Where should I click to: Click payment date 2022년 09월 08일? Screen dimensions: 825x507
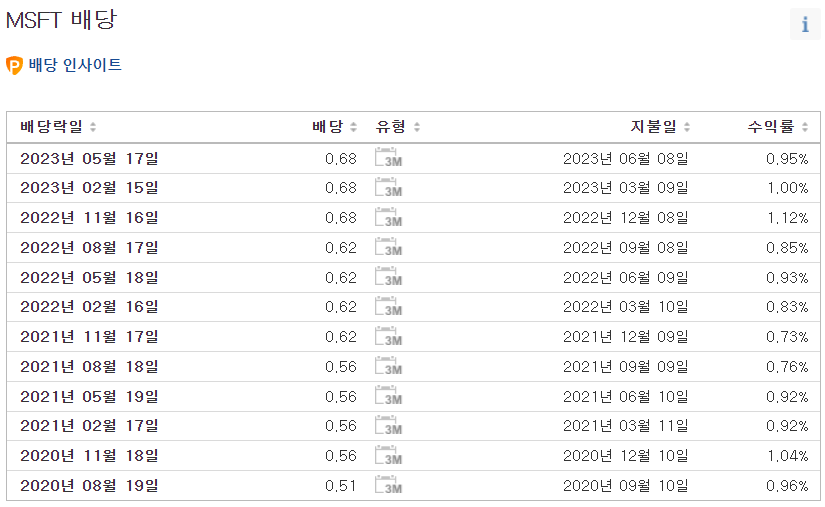(626, 247)
